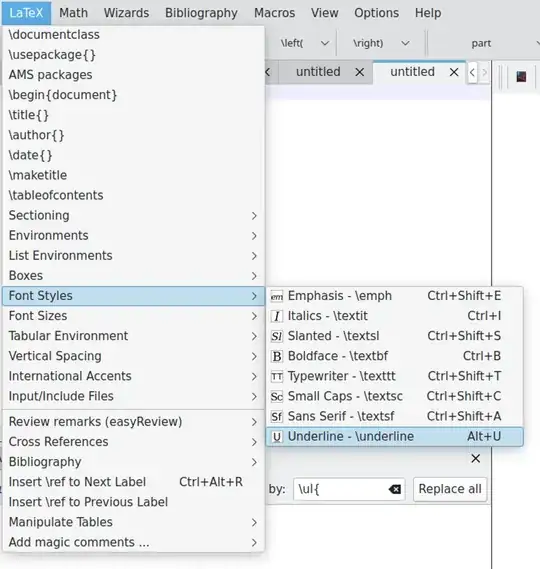540x569 pixels.
Task: Open the Options menu
Action: (377, 13)
